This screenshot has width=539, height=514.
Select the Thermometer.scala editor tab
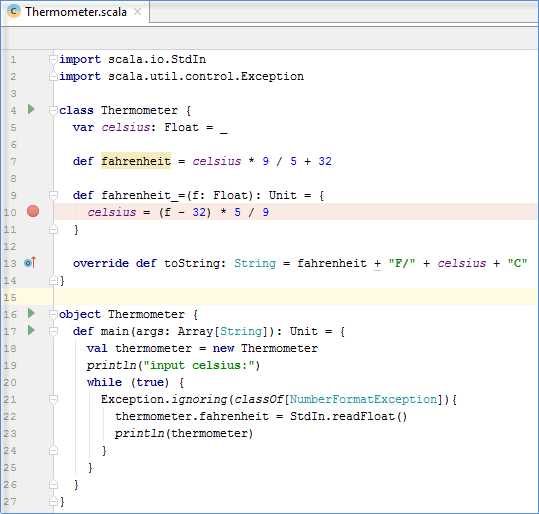point(75,12)
